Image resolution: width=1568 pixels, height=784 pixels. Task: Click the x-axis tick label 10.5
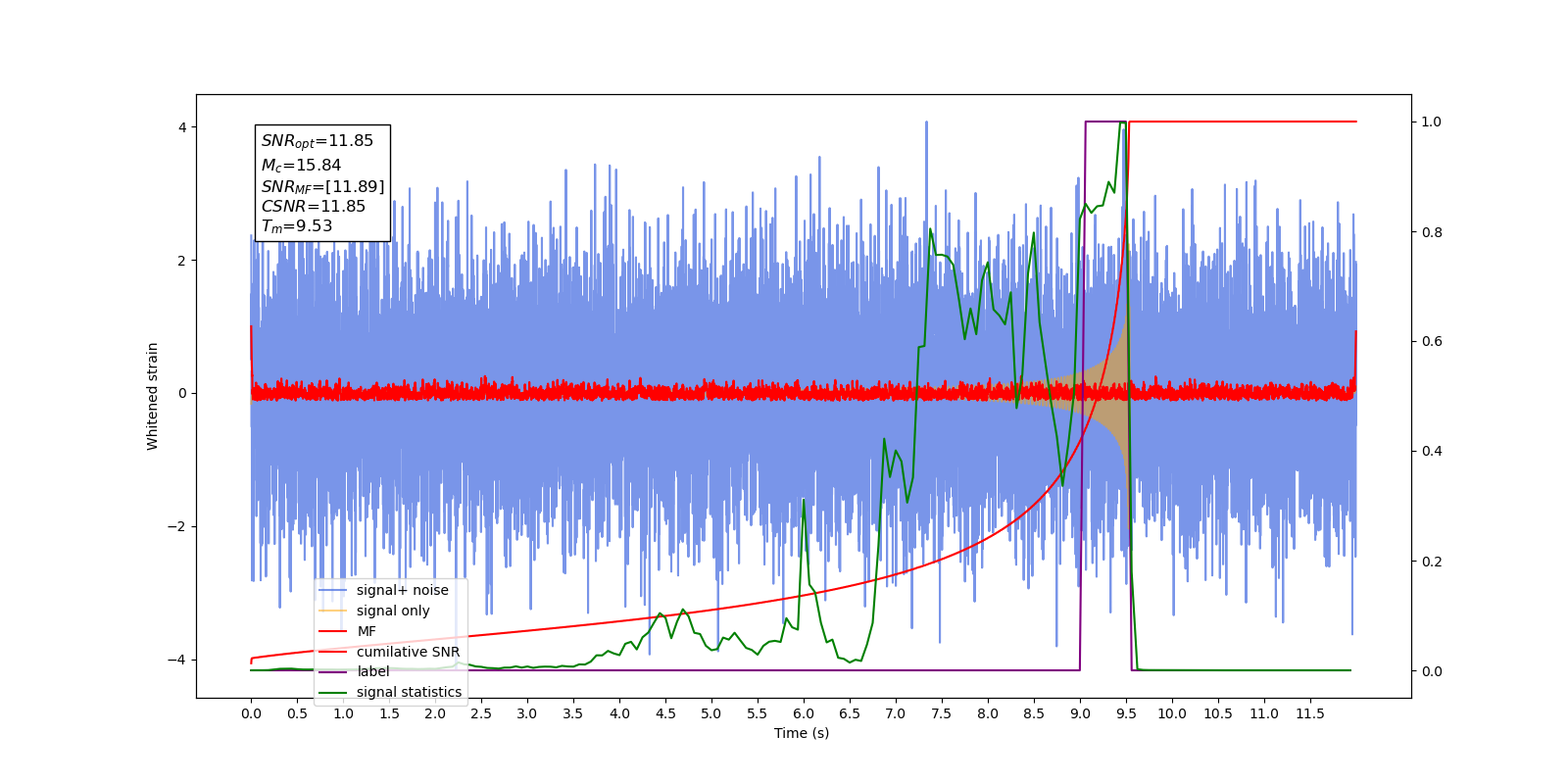[x=1218, y=713]
